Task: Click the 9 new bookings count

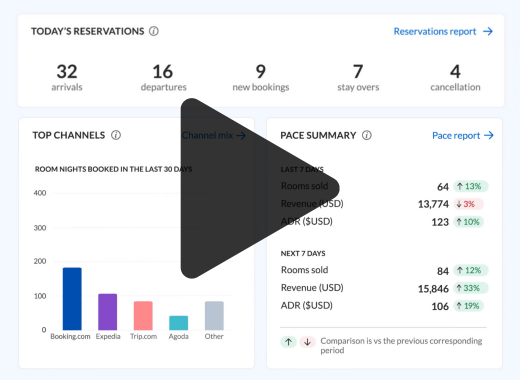Action: point(261,71)
